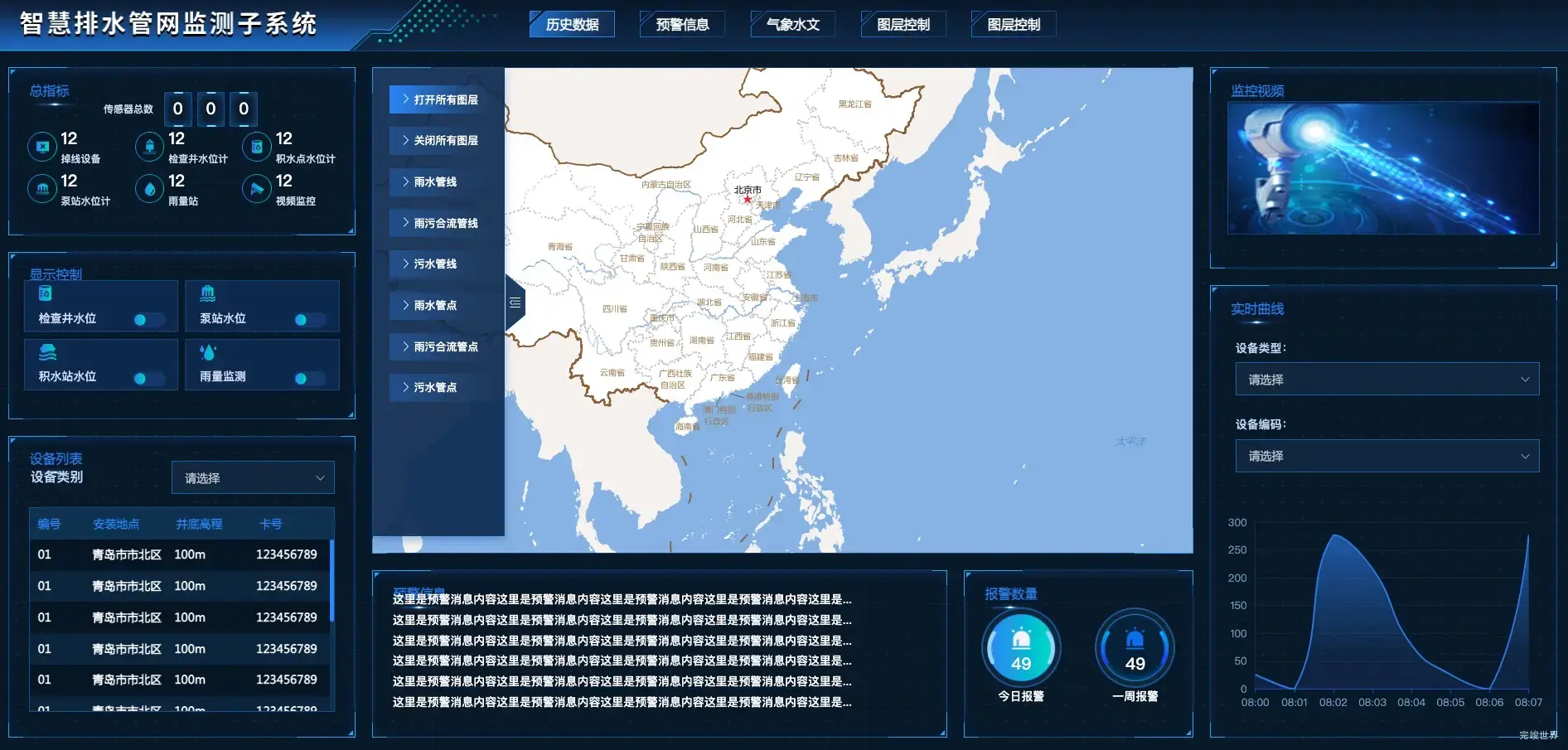Click the Beijing red star marker on map
Image resolution: width=1568 pixels, height=750 pixels.
[x=747, y=199]
